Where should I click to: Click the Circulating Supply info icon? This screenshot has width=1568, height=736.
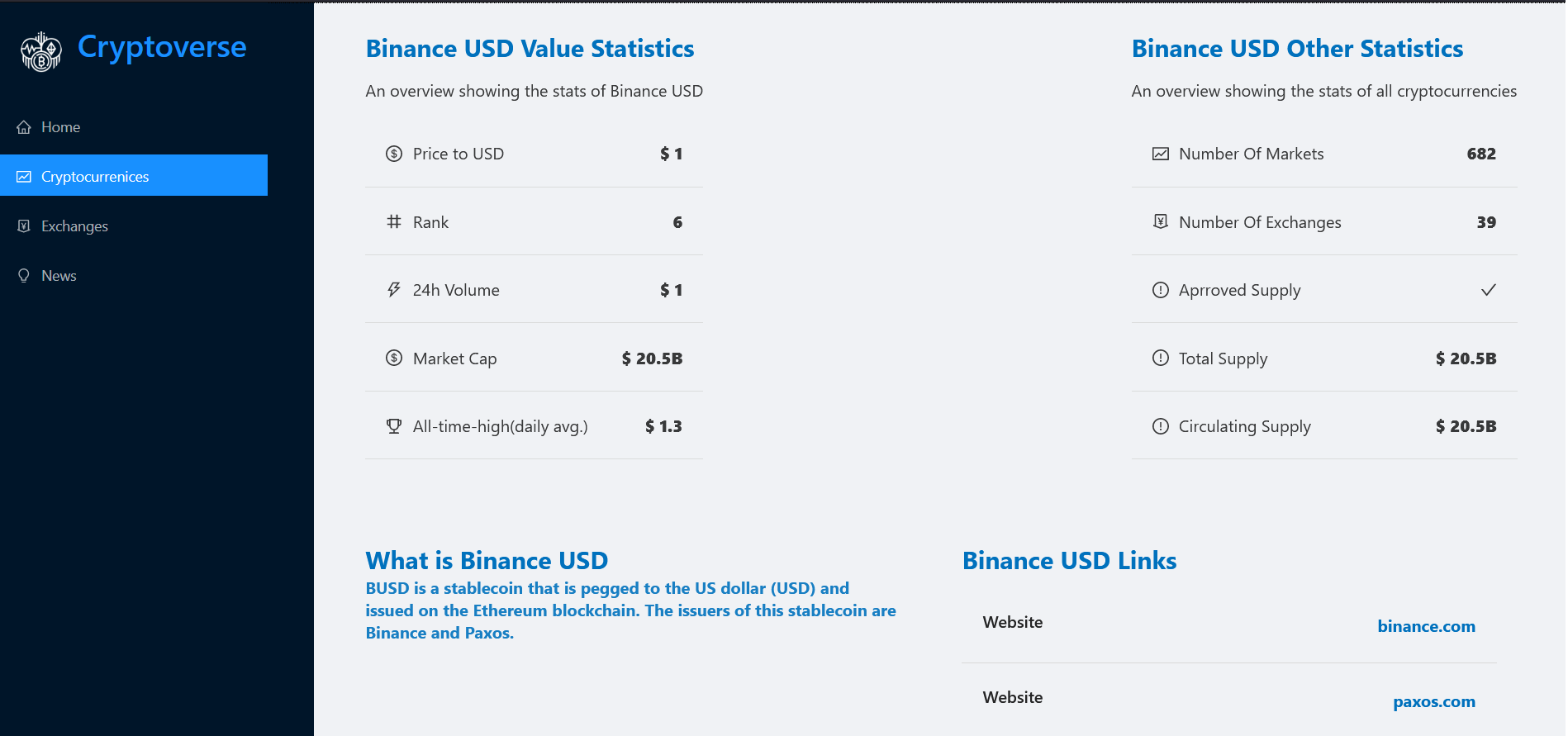pos(1161,426)
